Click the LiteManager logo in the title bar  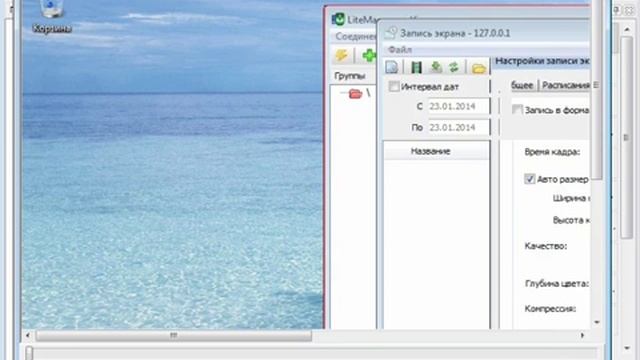tap(338, 19)
